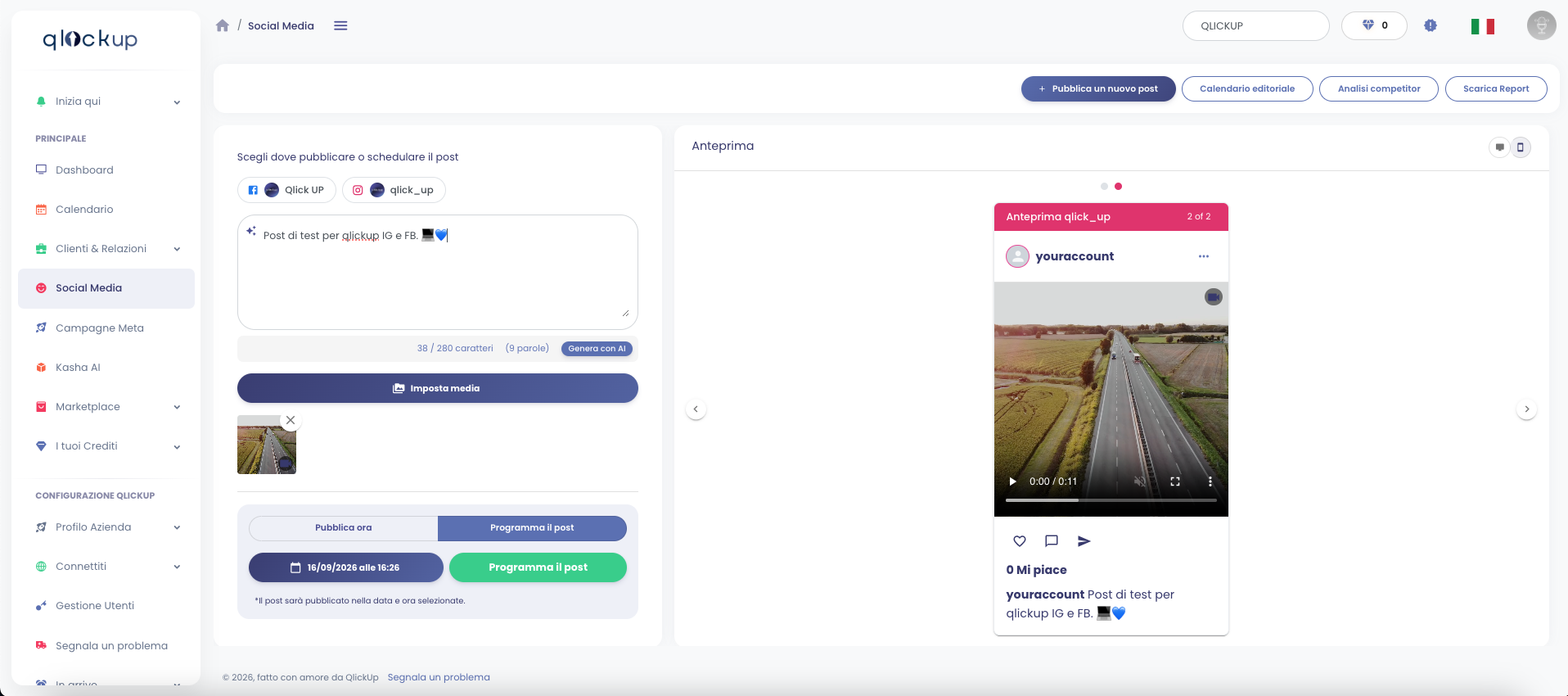
Task: Toggle the hamburger sidebar menu icon
Action: (x=340, y=25)
